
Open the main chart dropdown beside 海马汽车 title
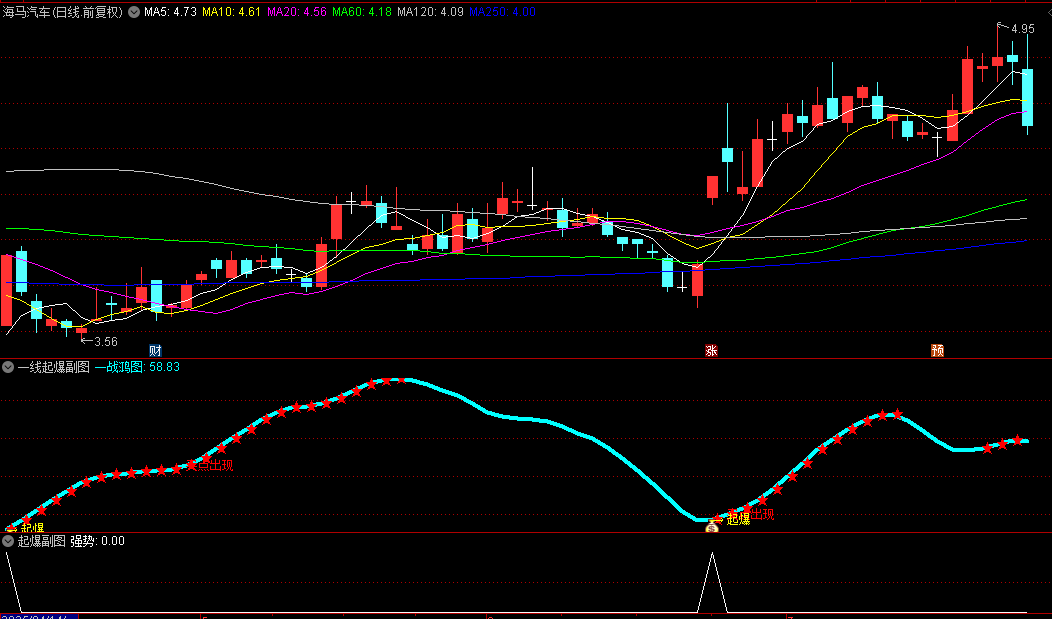(x=134, y=11)
